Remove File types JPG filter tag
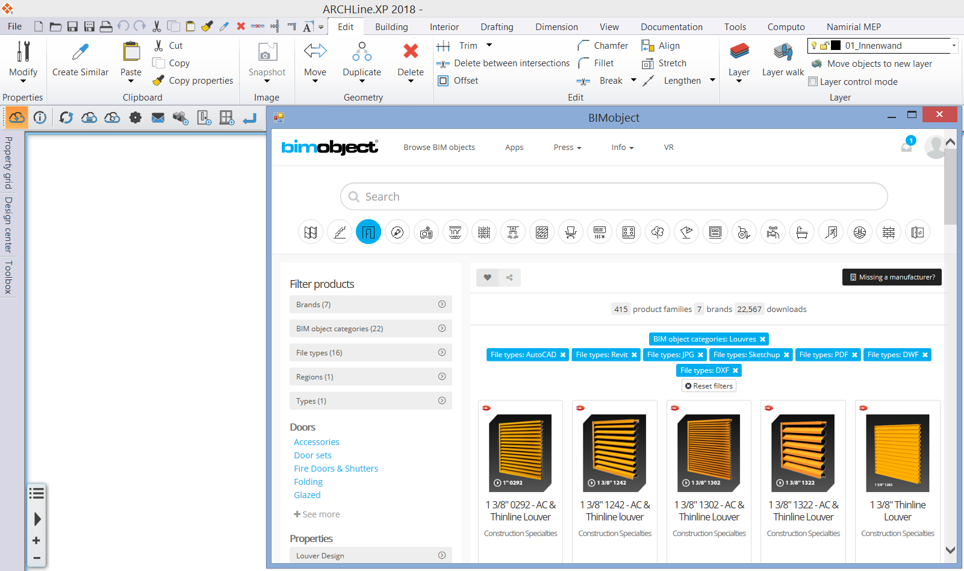The image size is (964, 571). click(700, 355)
